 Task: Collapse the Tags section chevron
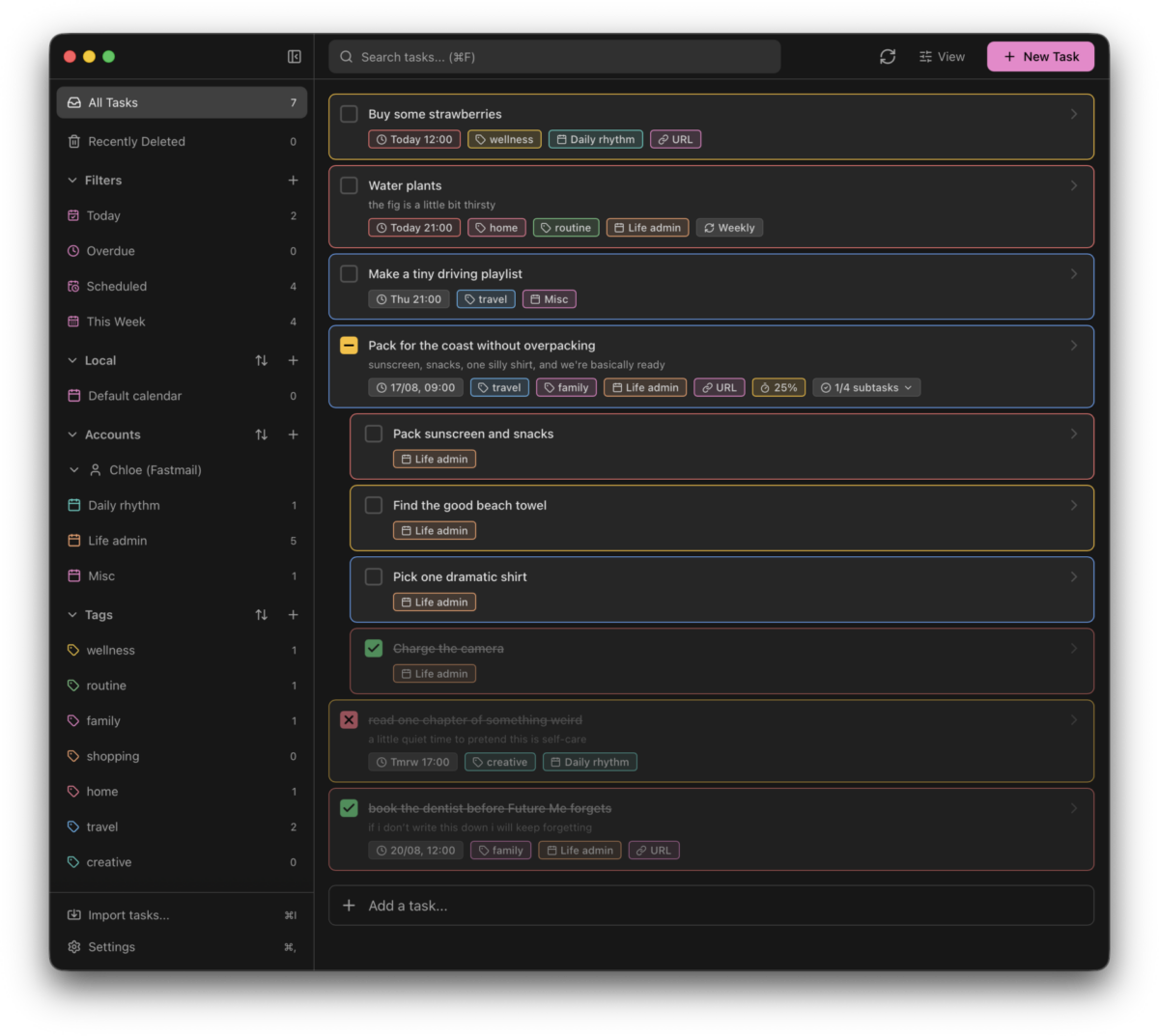pyautogui.click(x=72, y=615)
